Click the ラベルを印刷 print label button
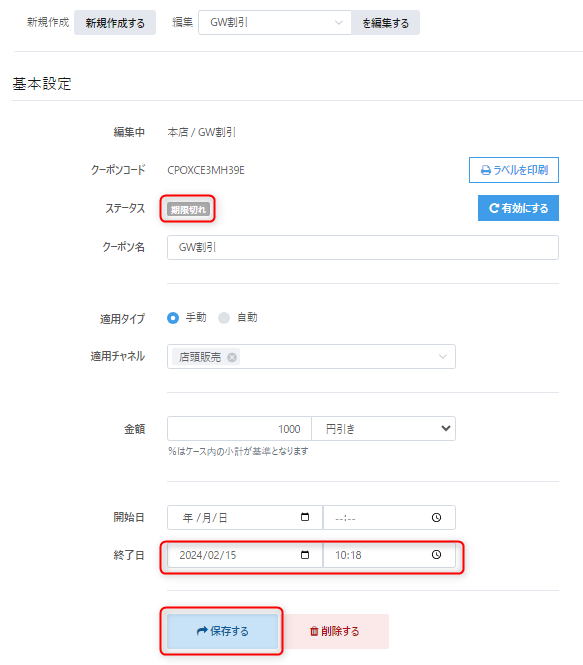Image resolution: width=583 pixels, height=665 pixels. [513, 170]
